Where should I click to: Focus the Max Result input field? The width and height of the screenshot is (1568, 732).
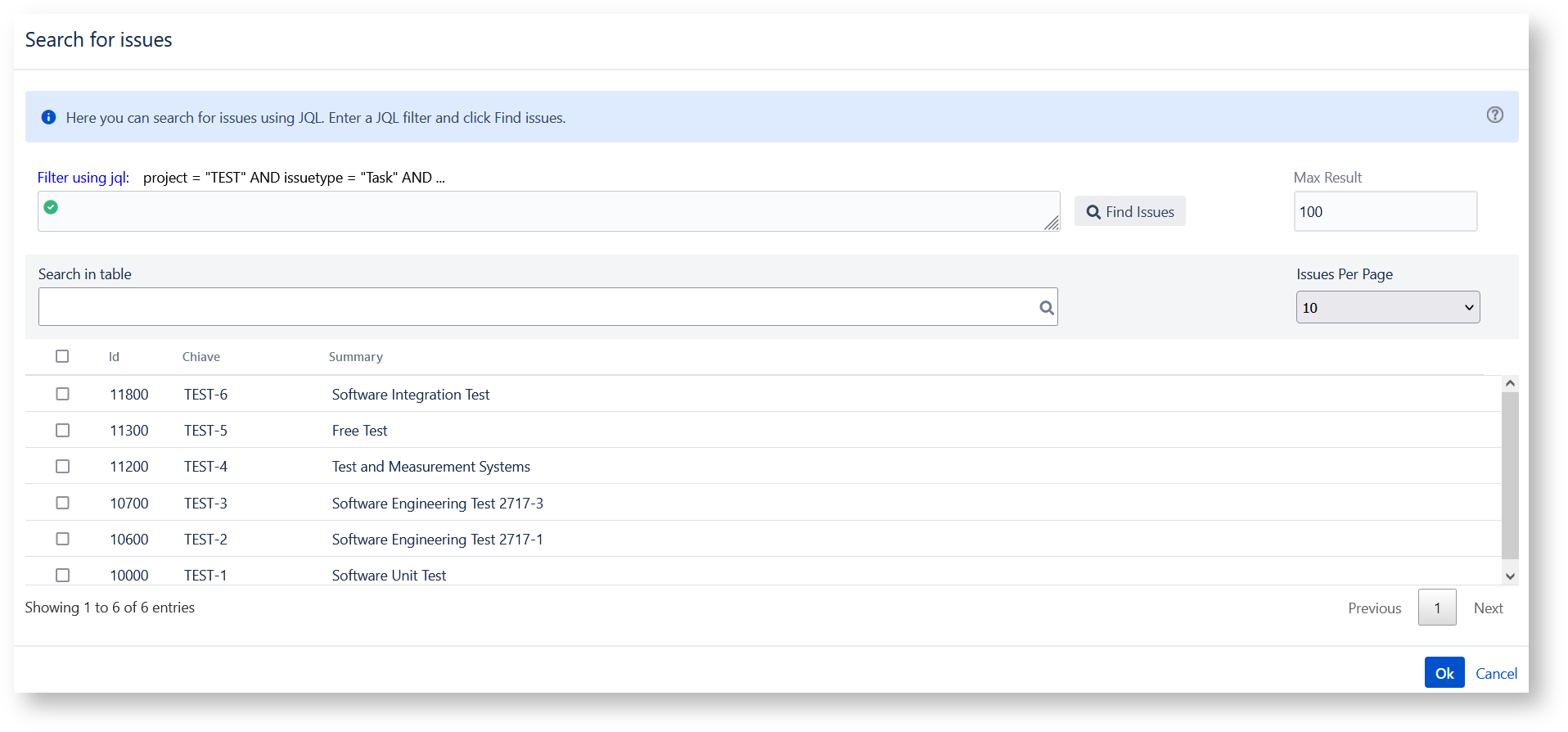pyautogui.click(x=1385, y=212)
